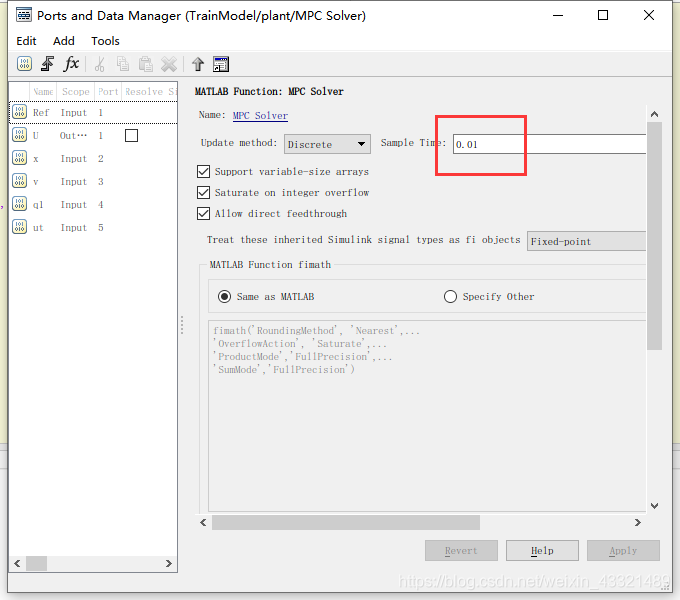Click the fimath text area

point(427,416)
